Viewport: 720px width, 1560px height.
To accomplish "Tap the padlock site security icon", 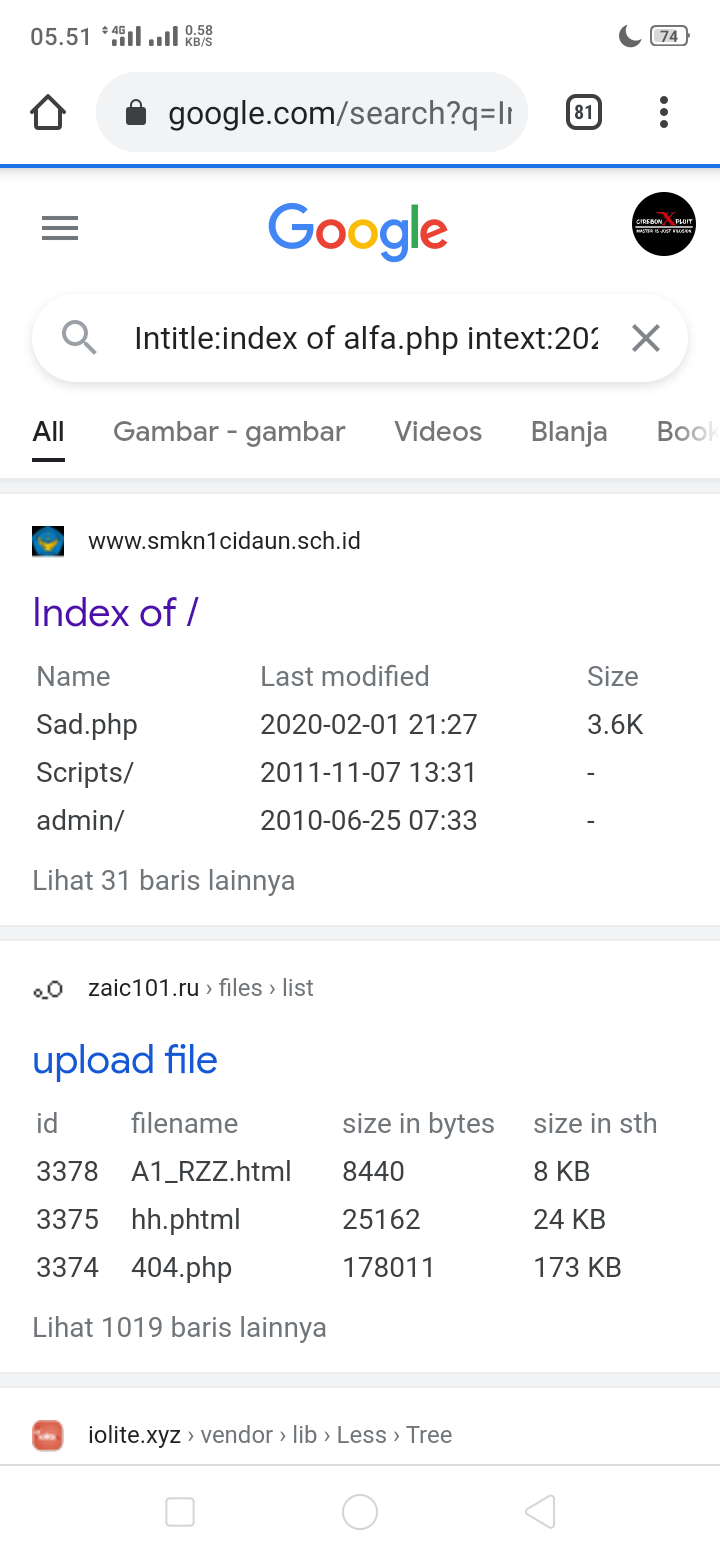I will tap(136, 114).
